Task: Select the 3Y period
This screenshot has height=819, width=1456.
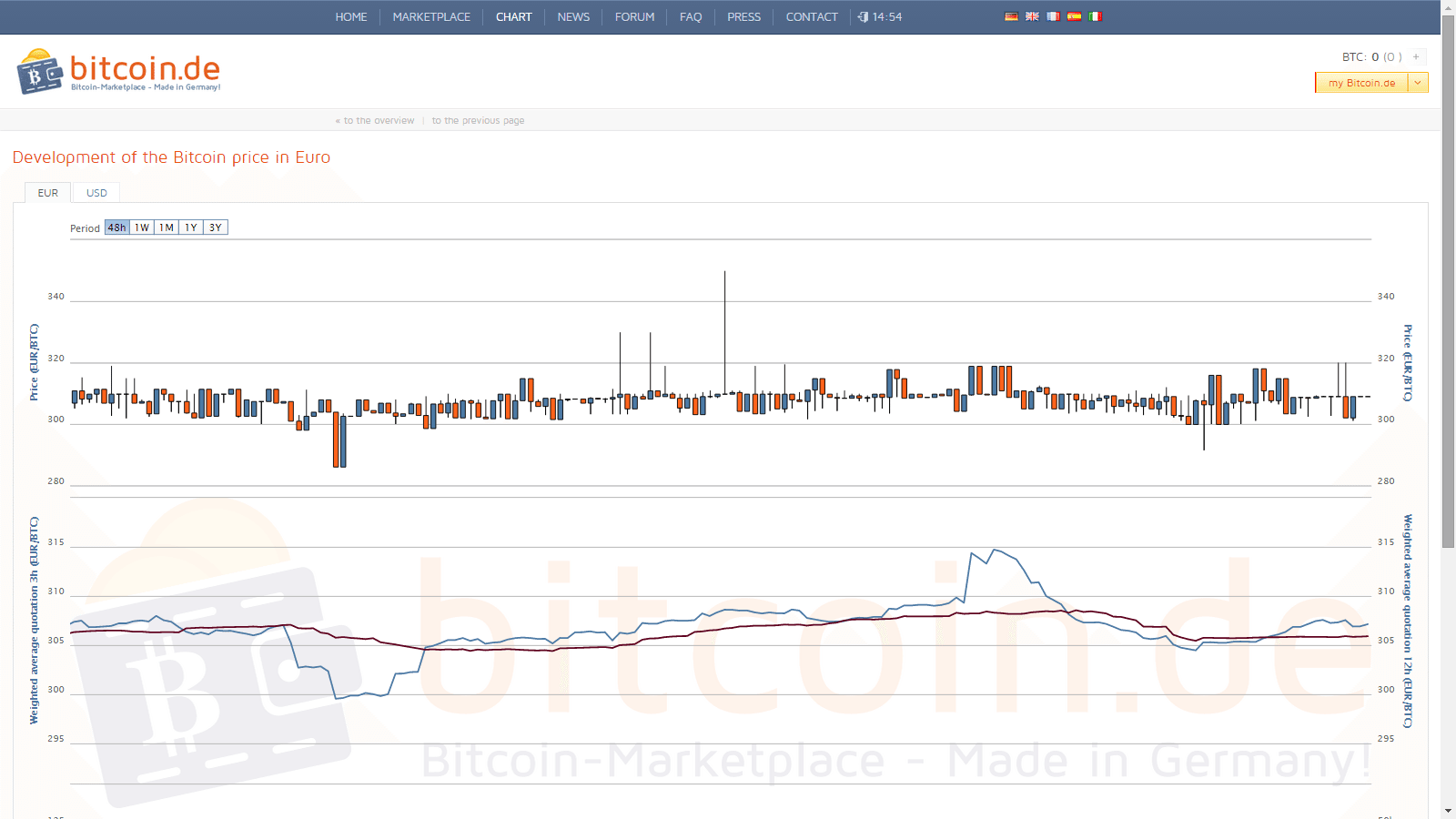Action: click(216, 227)
